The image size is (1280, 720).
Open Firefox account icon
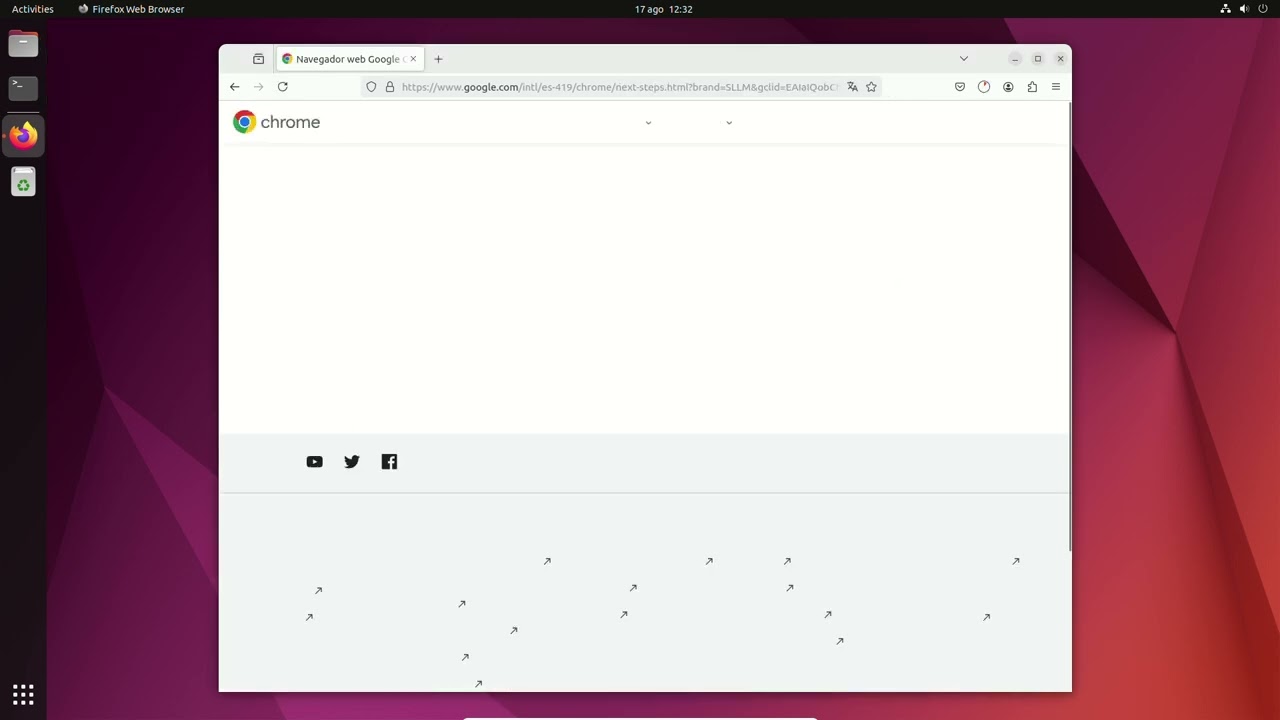coord(1008,87)
